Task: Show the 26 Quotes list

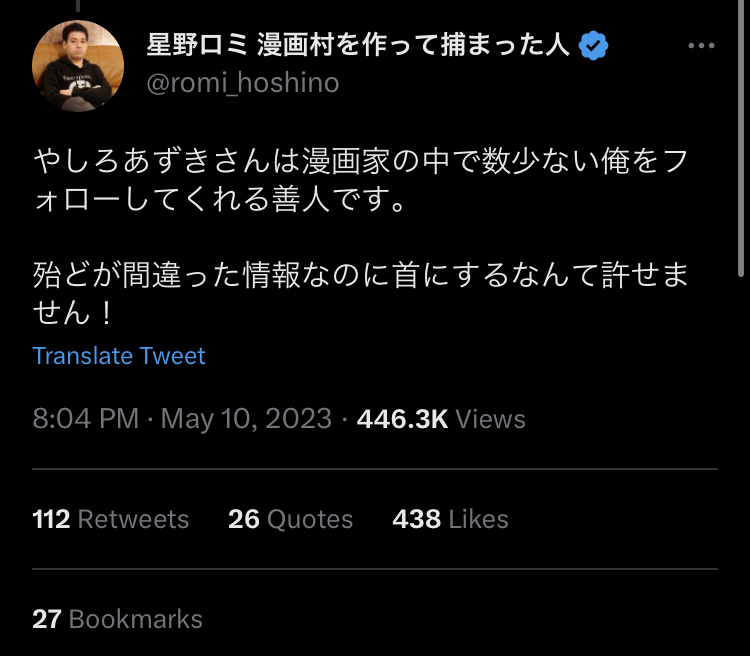Action: 290,519
